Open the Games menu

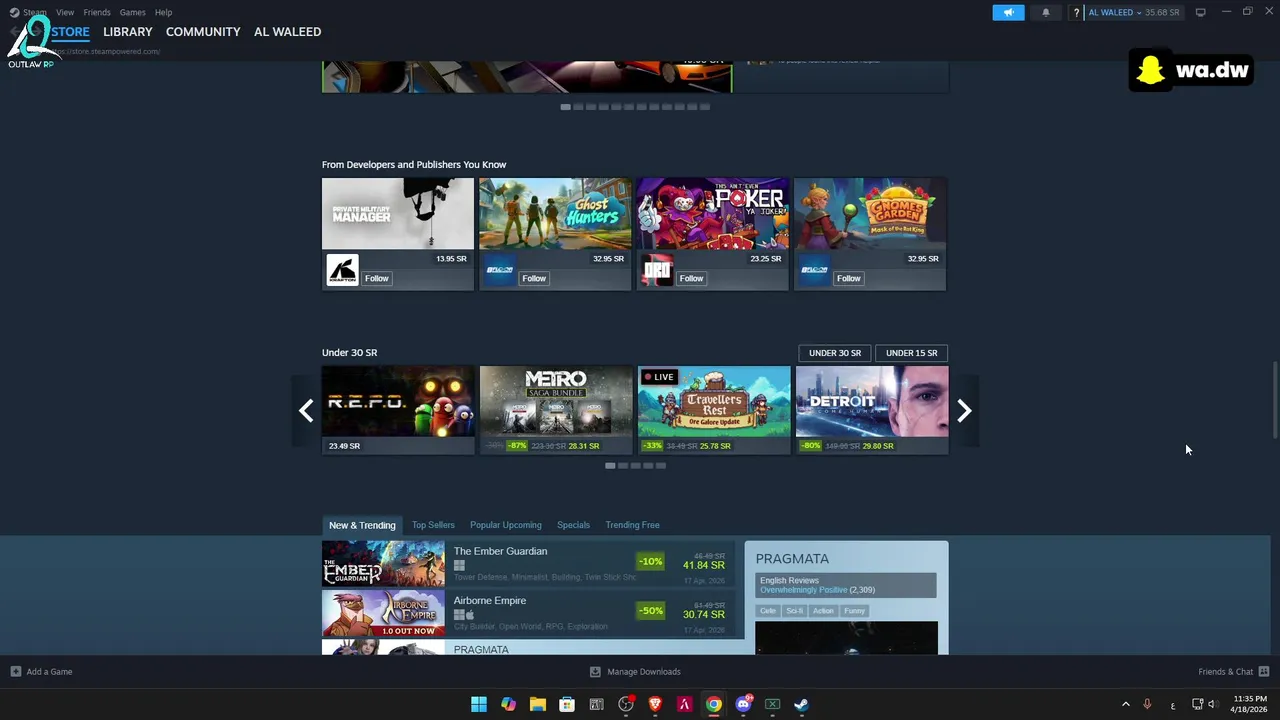tap(132, 12)
